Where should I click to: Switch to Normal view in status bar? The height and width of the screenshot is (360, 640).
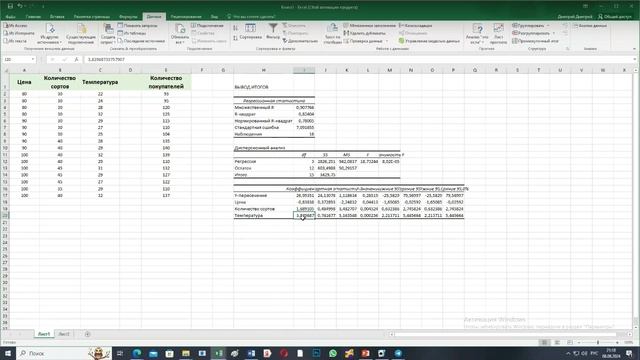point(544,342)
